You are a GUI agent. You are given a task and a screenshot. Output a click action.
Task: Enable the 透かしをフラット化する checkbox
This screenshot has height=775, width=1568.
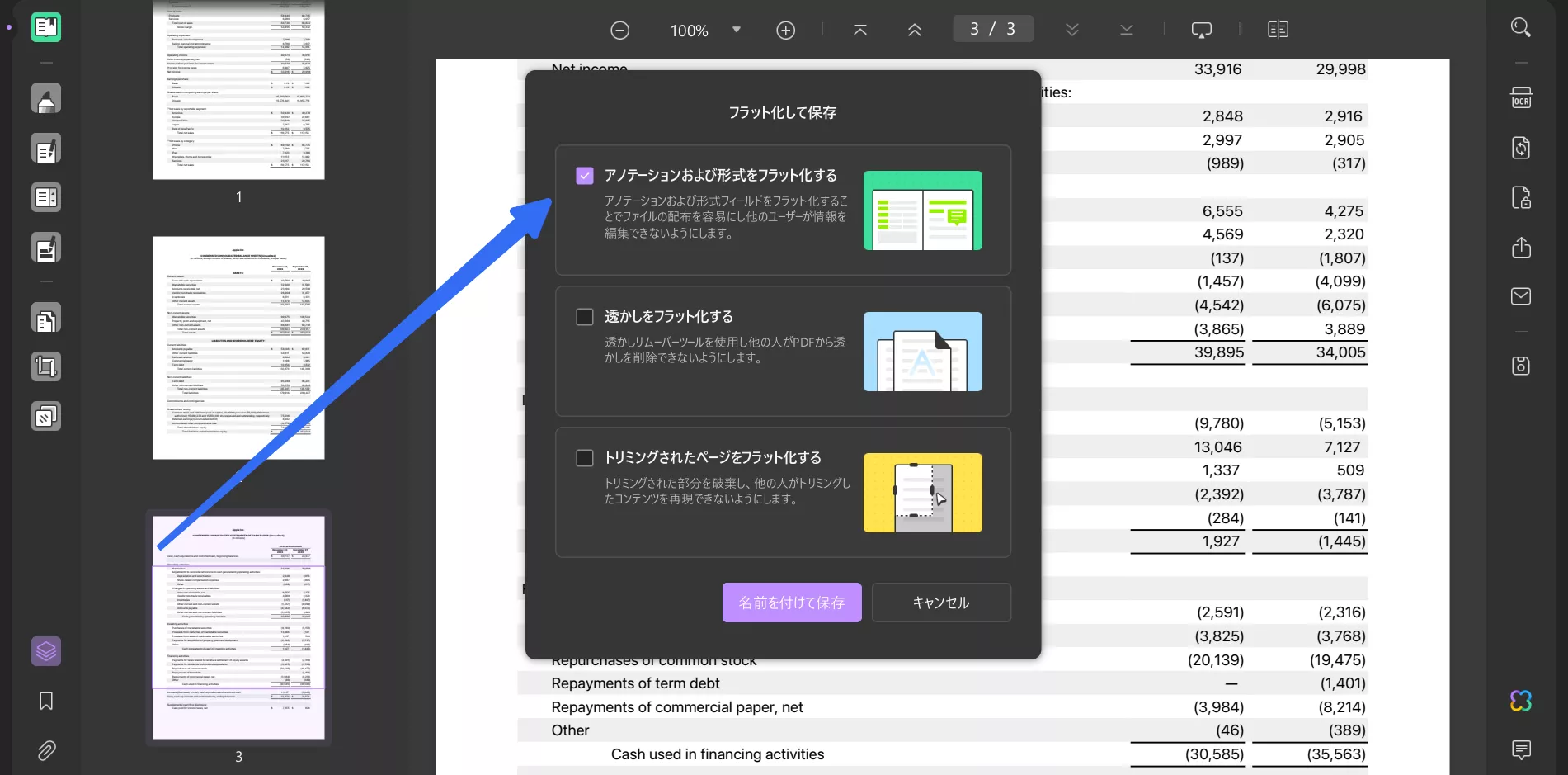point(585,317)
